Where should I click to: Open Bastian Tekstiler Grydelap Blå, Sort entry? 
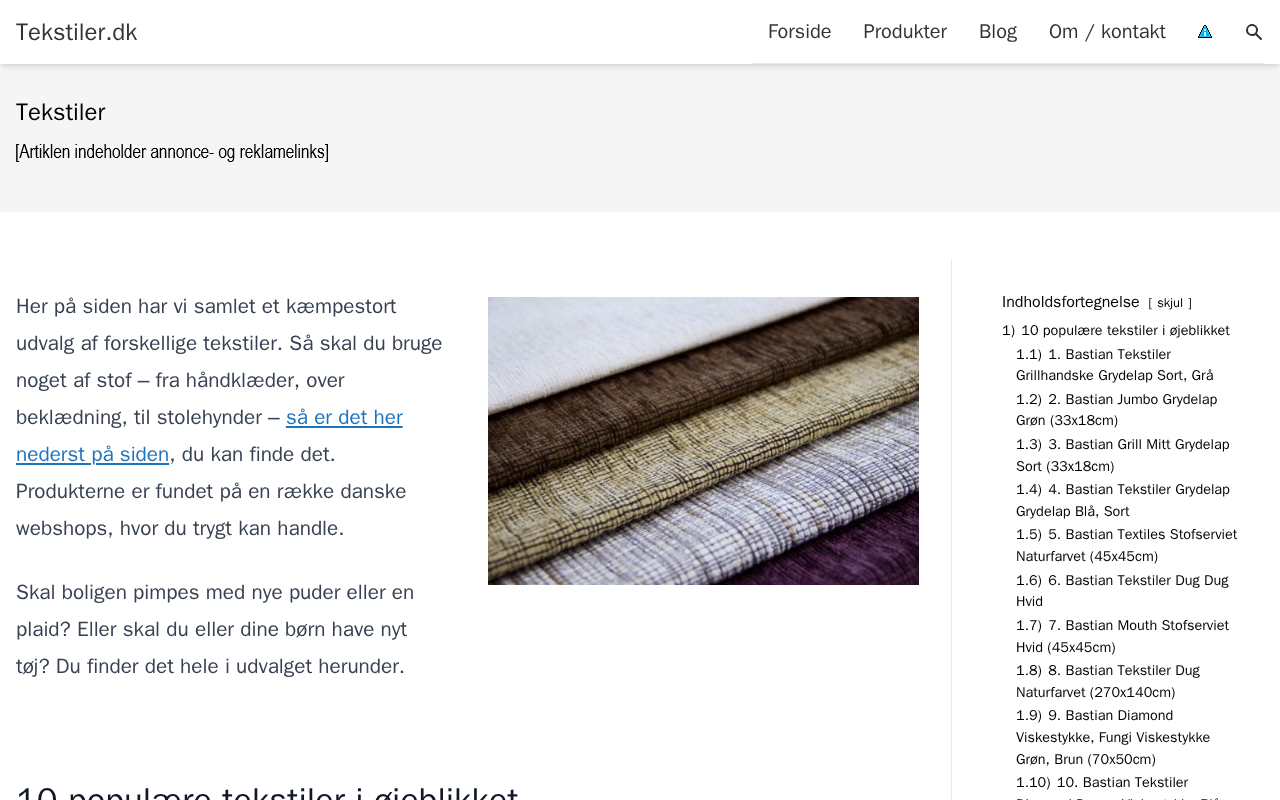click(x=1123, y=500)
